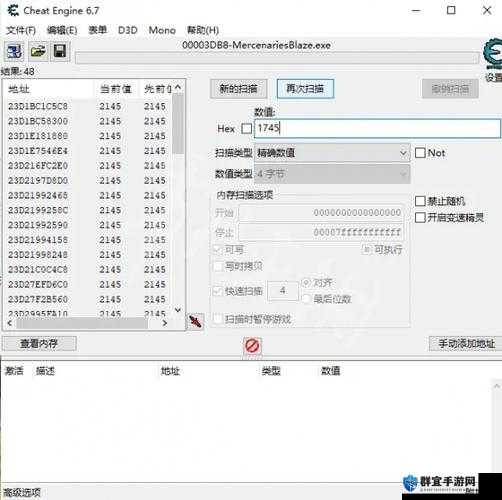Click the 地址 column header in results
Image resolution: width=502 pixels, height=500 pixels.
(x=49, y=89)
